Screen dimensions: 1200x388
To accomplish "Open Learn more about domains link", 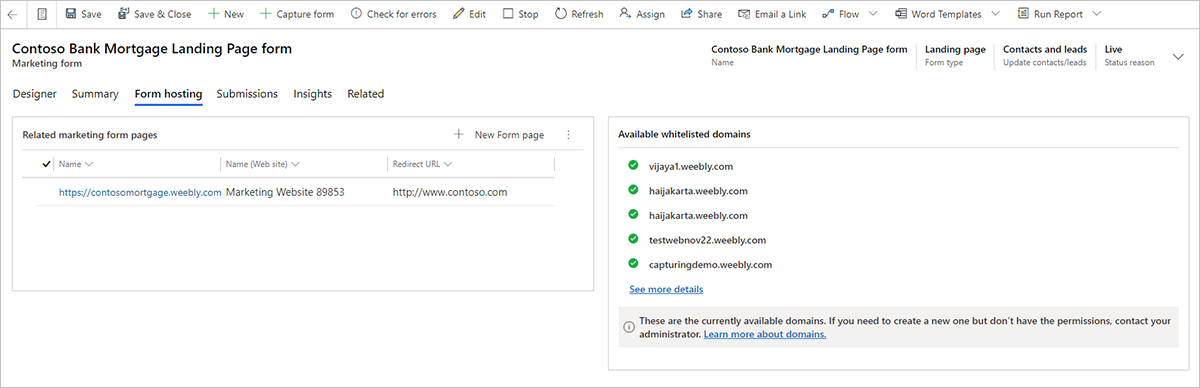I will 765,334.
